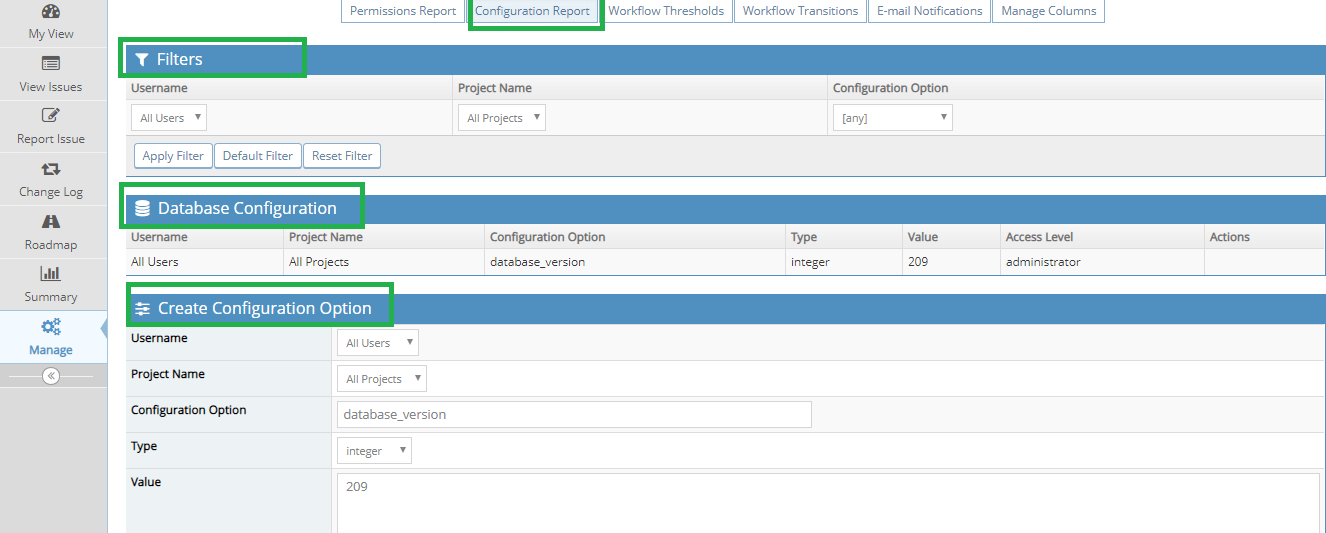
Task: Click the Report Issue edit icon
Action: pos(51,115)
